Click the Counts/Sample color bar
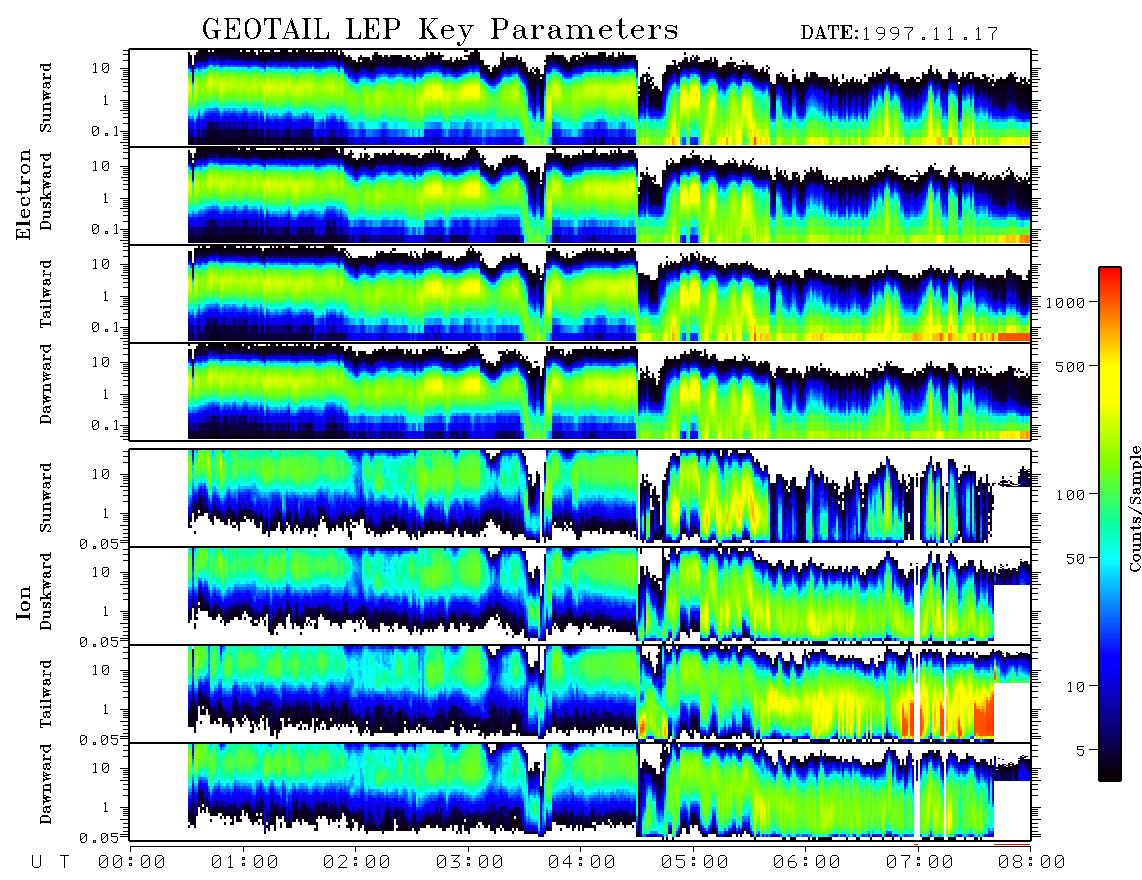Image resolution: width=1142 pixels, height=880 pixels. coord(1110,524)
